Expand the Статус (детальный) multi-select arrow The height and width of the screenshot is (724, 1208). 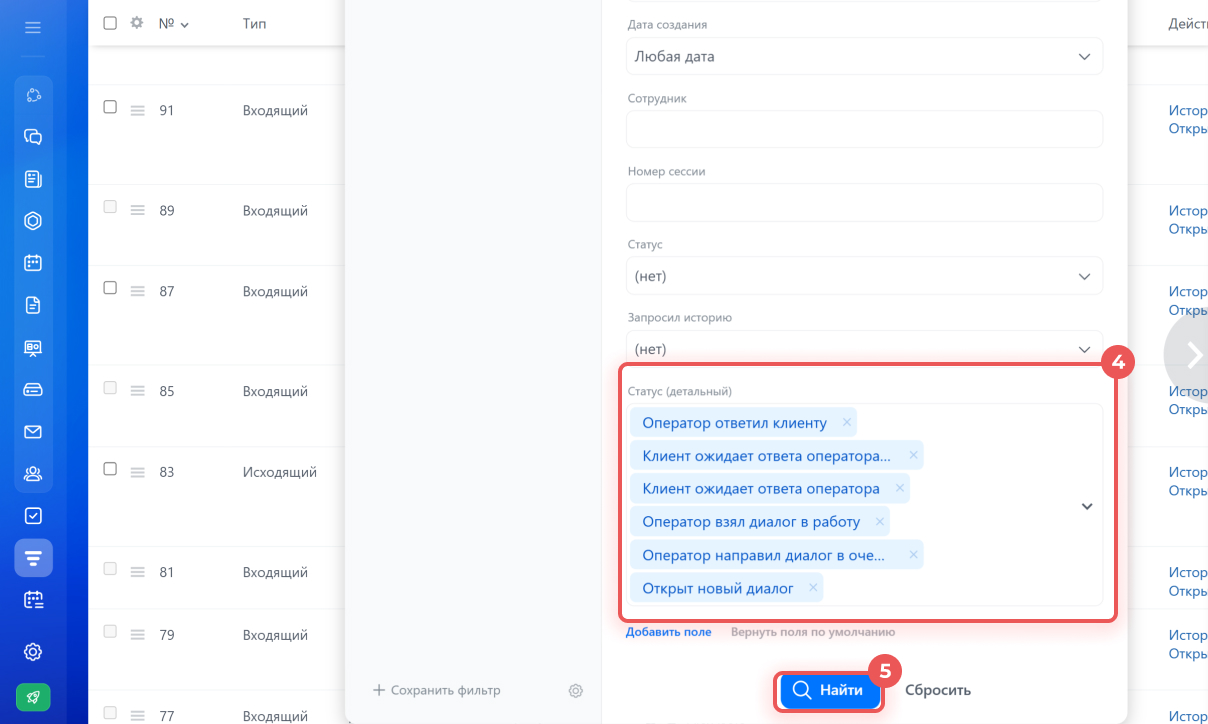[x=1087, y=506]
